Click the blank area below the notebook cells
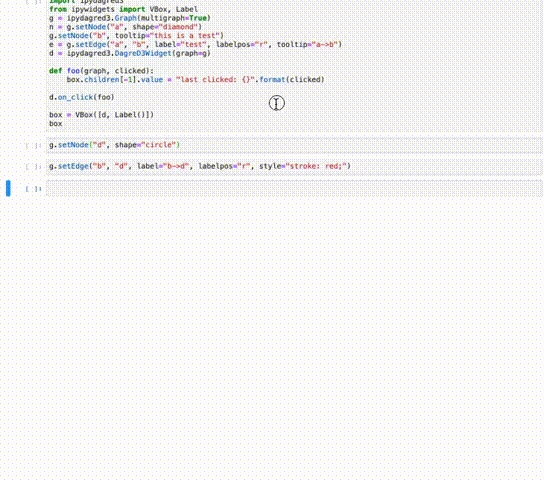The width and height of the screenshot is (544, 480). click(272, 329)
